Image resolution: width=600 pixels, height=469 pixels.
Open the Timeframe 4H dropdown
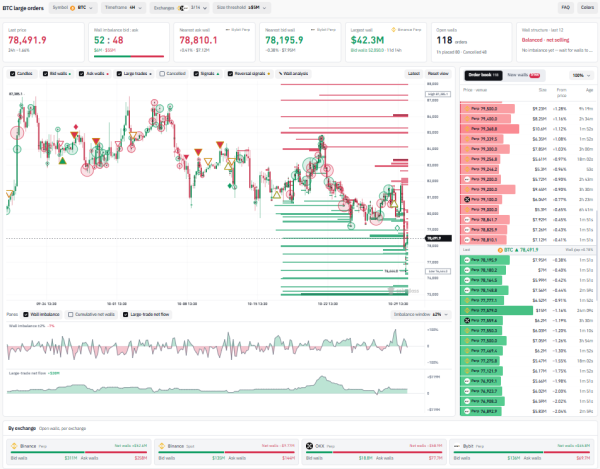[x=124, y=8]
